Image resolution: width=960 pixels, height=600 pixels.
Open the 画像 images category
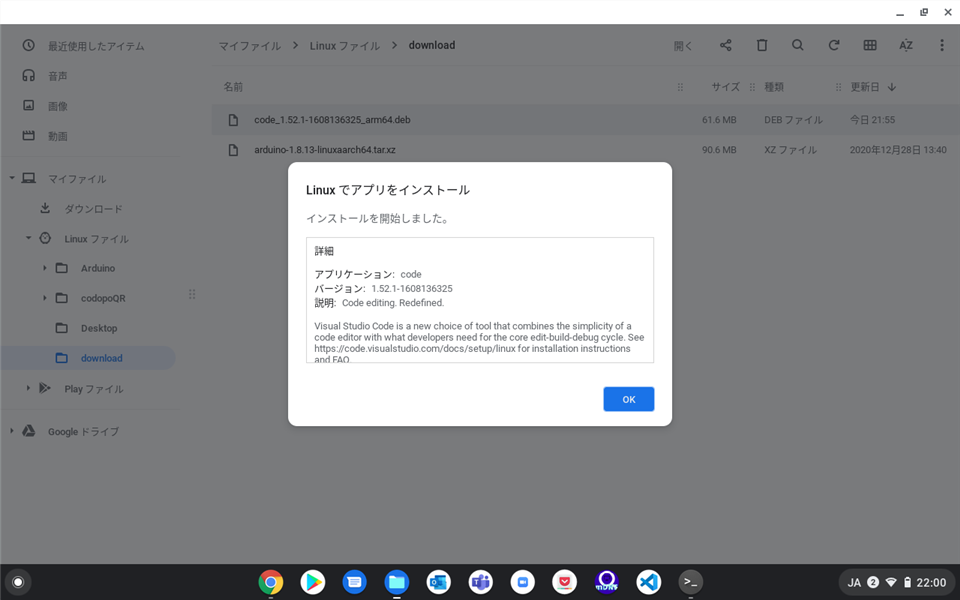point(58,106)
